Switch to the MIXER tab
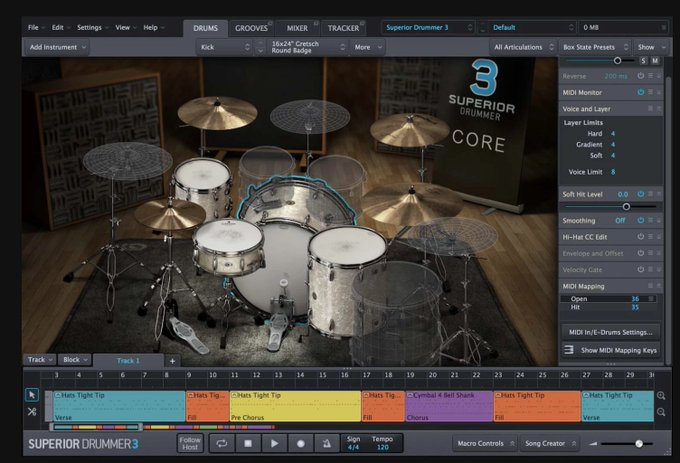The width and height of the screenshot is (680, 463). (x=297, y=28)
